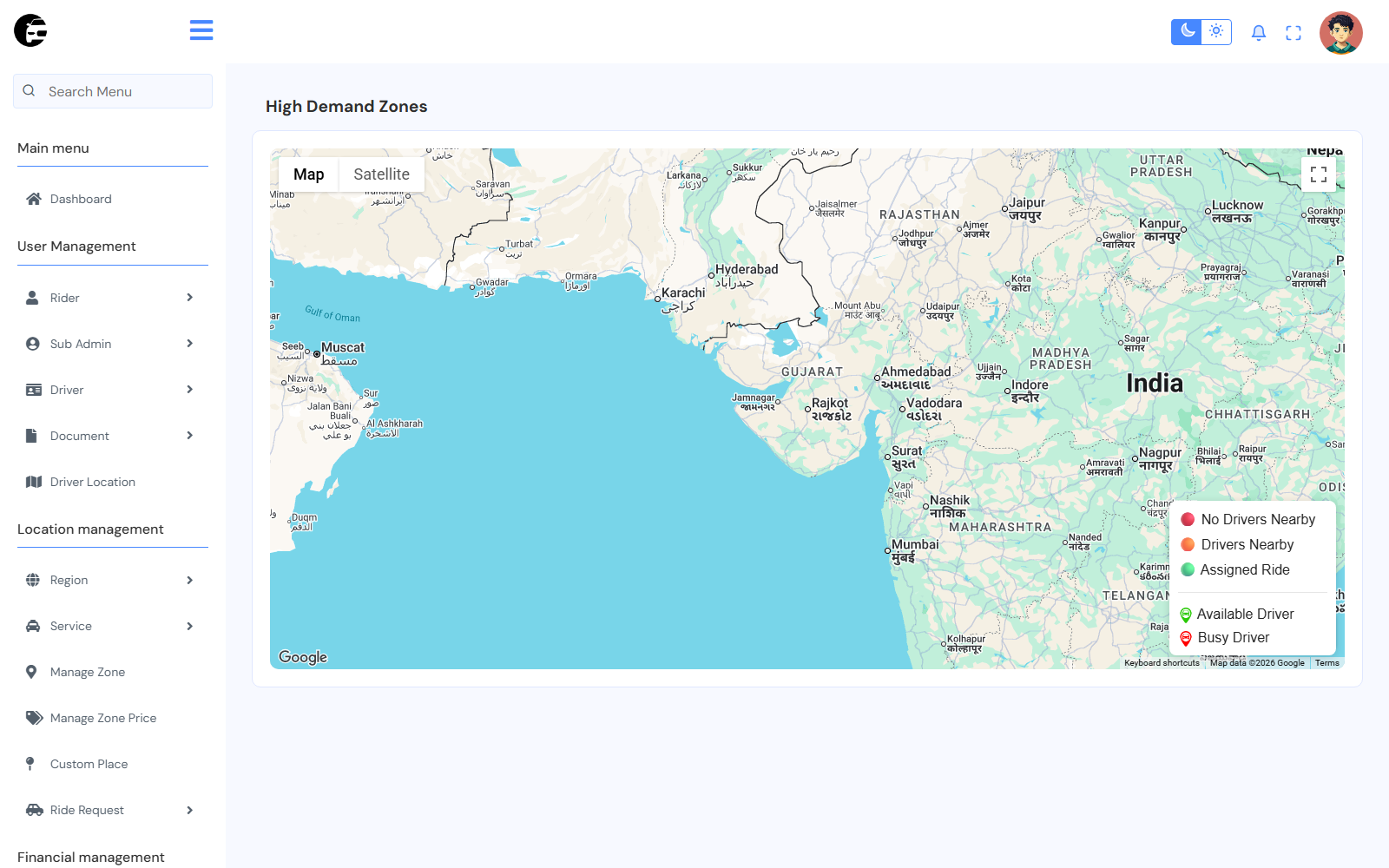Click the Google logo on map
Screen dimensions: 1389x868
(303, 657)
